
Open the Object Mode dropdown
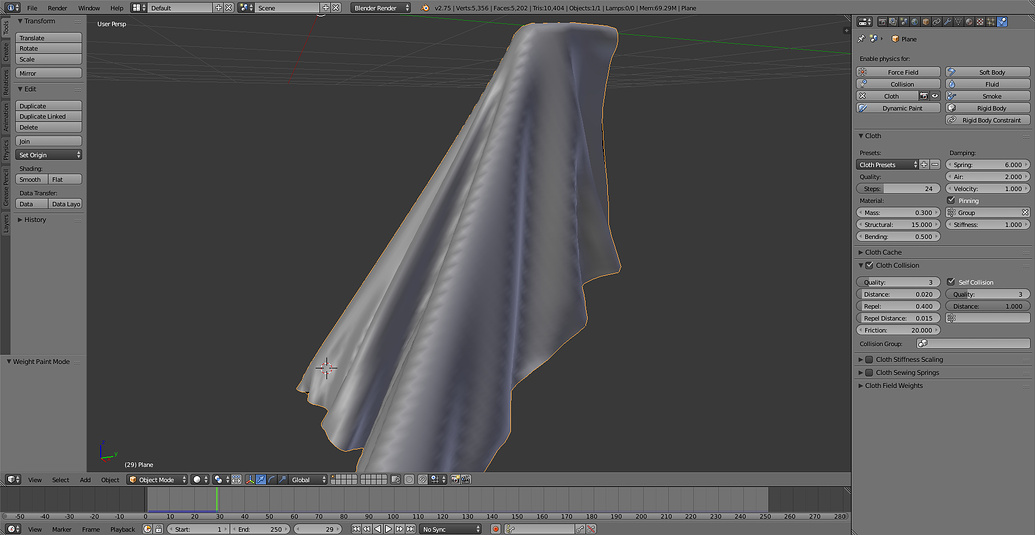point(157,480)
